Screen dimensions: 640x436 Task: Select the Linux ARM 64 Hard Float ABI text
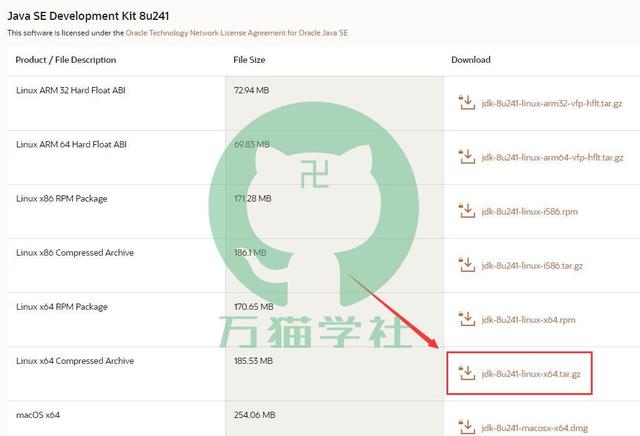tap(71, 144)
